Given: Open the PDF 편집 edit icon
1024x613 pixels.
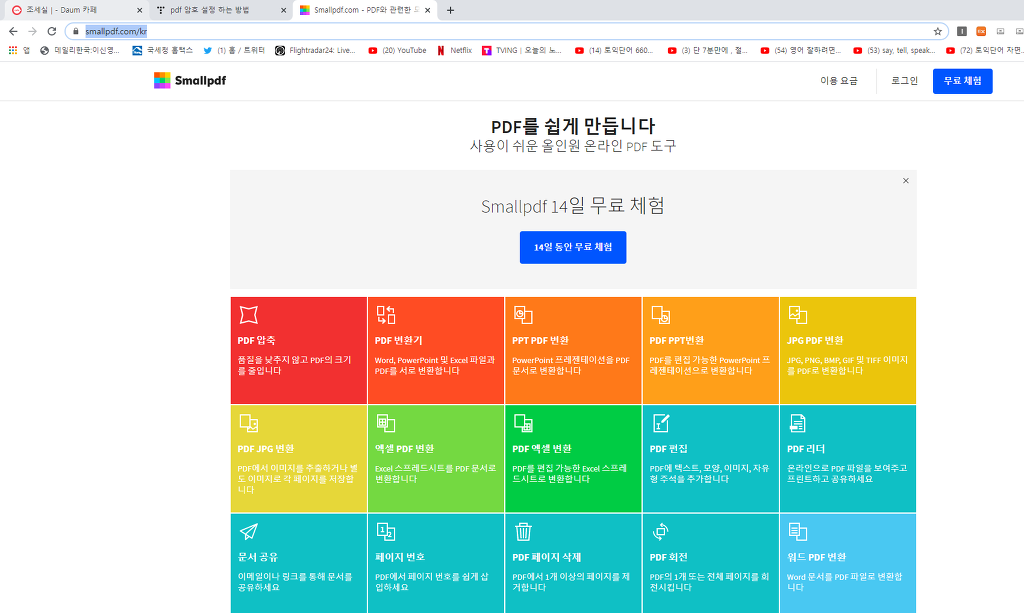Looking at the screenshot, I should [x=660, y=423].
